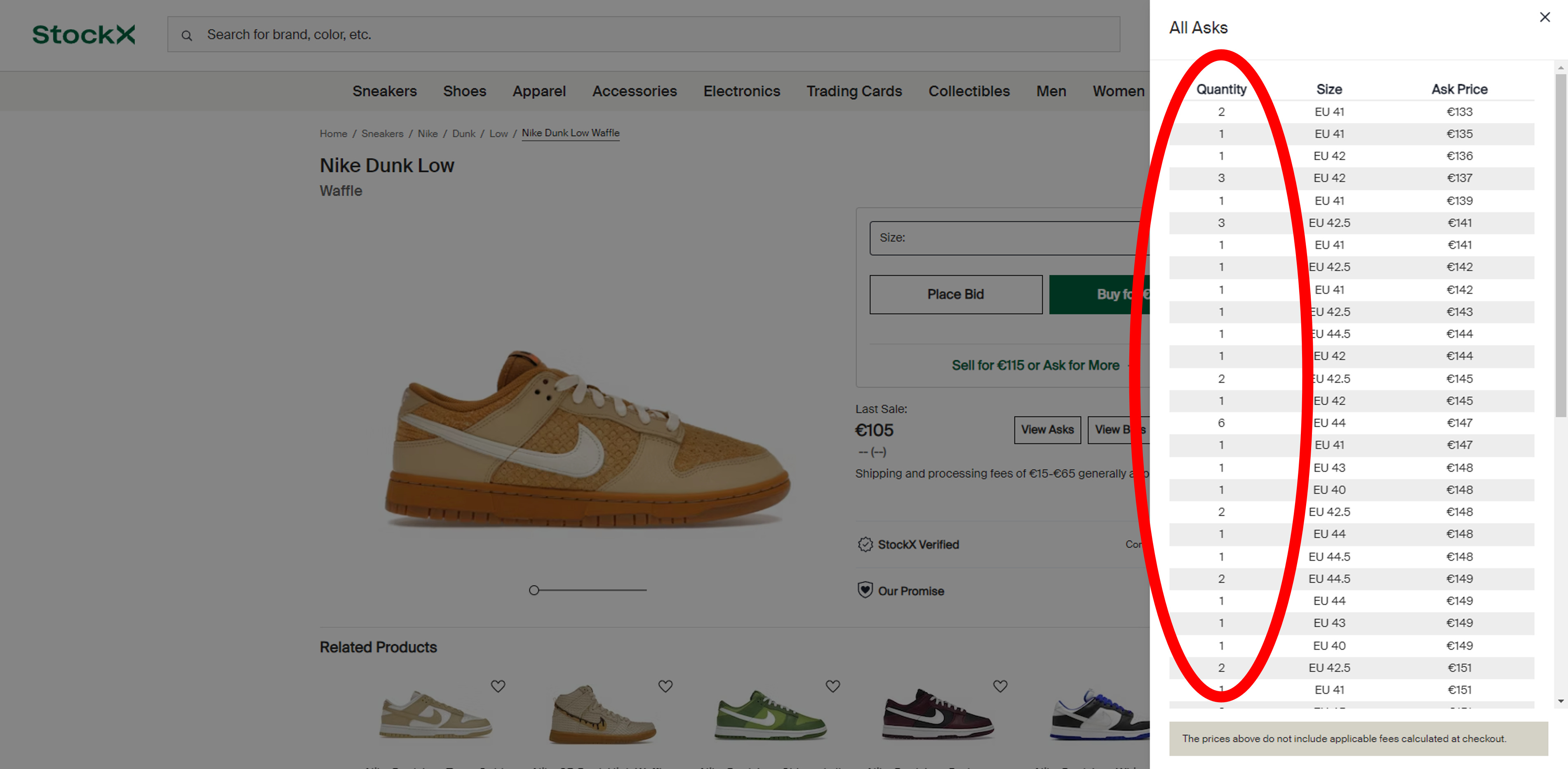Click the Last Sale €105 price
The height and width of the screenshot is (769, 1568).
tap(874, 430)
